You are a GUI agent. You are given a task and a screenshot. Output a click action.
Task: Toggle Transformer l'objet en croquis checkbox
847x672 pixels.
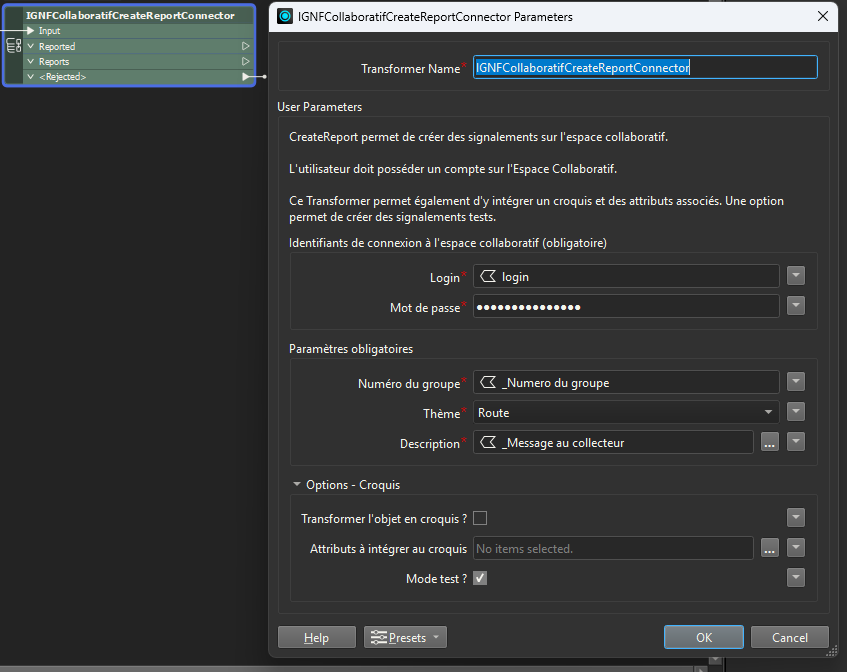tap(480, 518)
